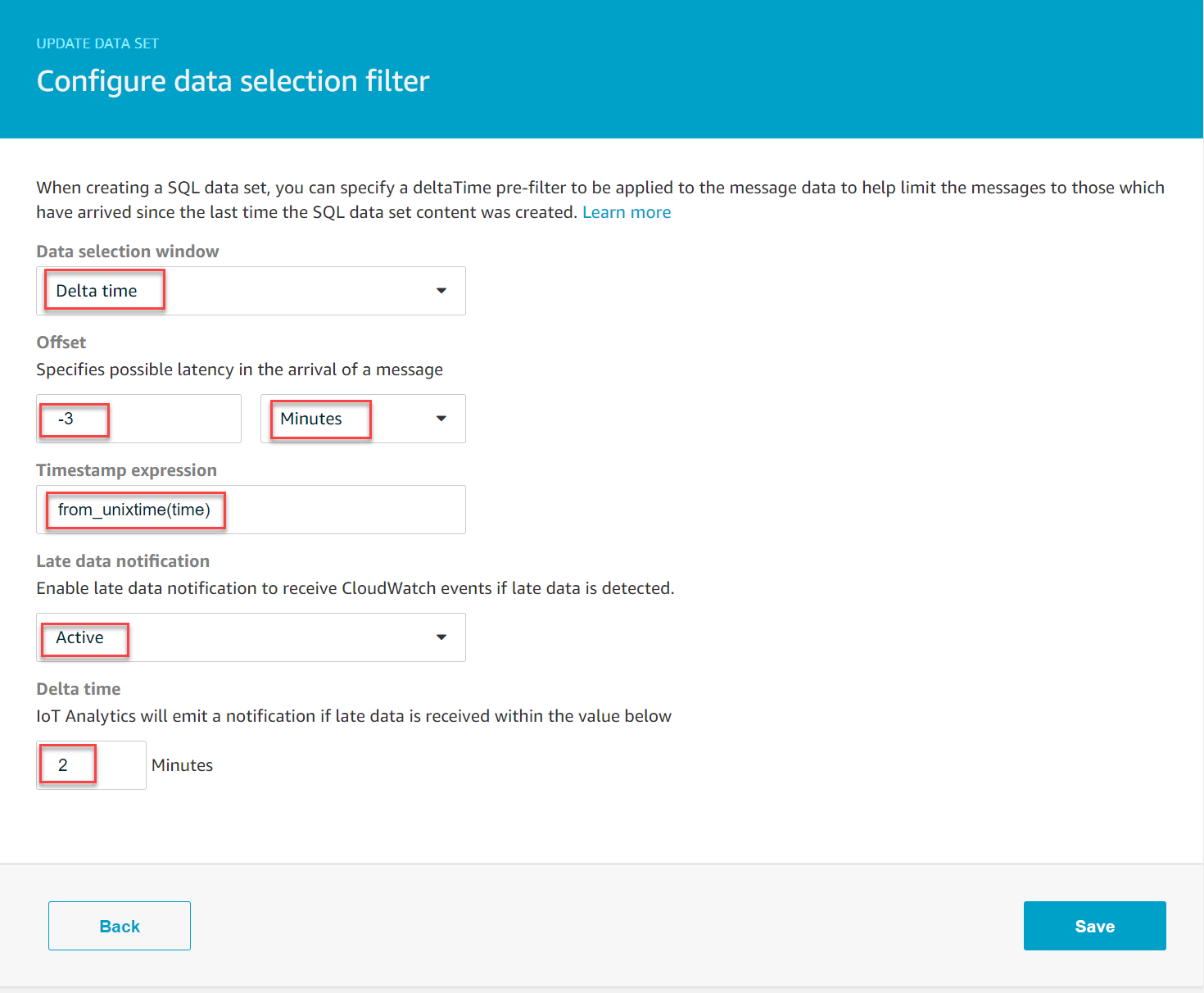Image resolution: width=1204 pixels, height=993 pixels.
Task: Click the caret arrow in Offset unit dropdown
Action: point(441,419)
